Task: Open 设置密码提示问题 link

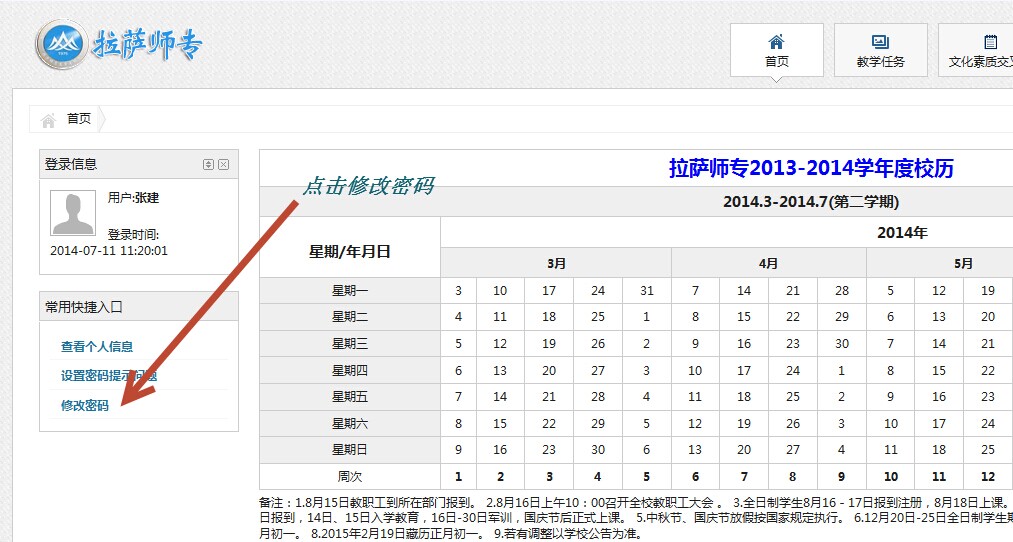Action: pos(109,376)
